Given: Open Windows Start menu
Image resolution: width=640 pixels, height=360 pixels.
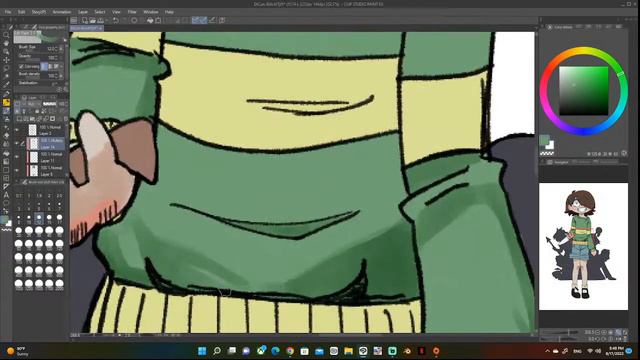Looking at the screenshot, I should (202, 351).
